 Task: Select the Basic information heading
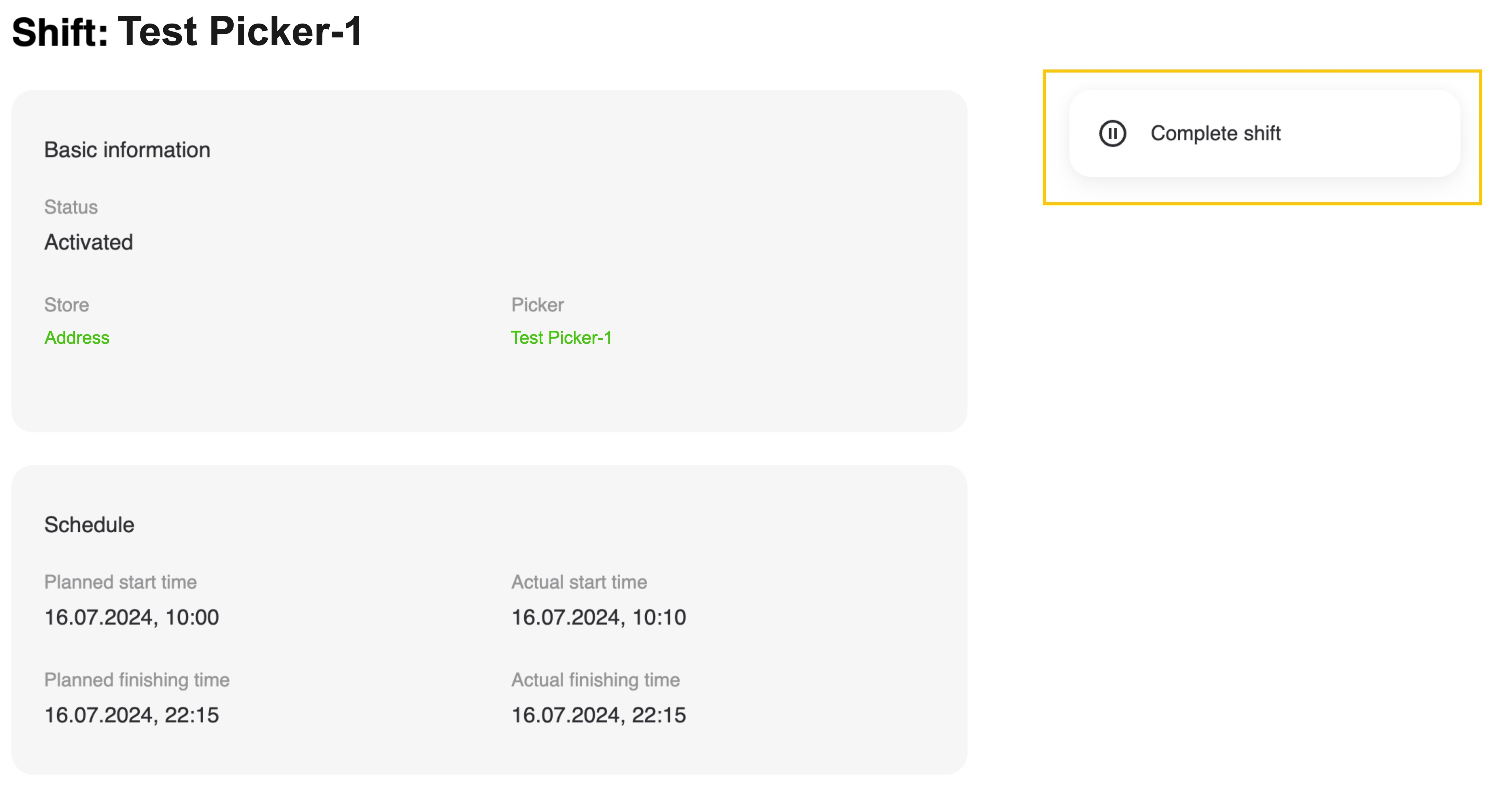(x=127, y=150)
